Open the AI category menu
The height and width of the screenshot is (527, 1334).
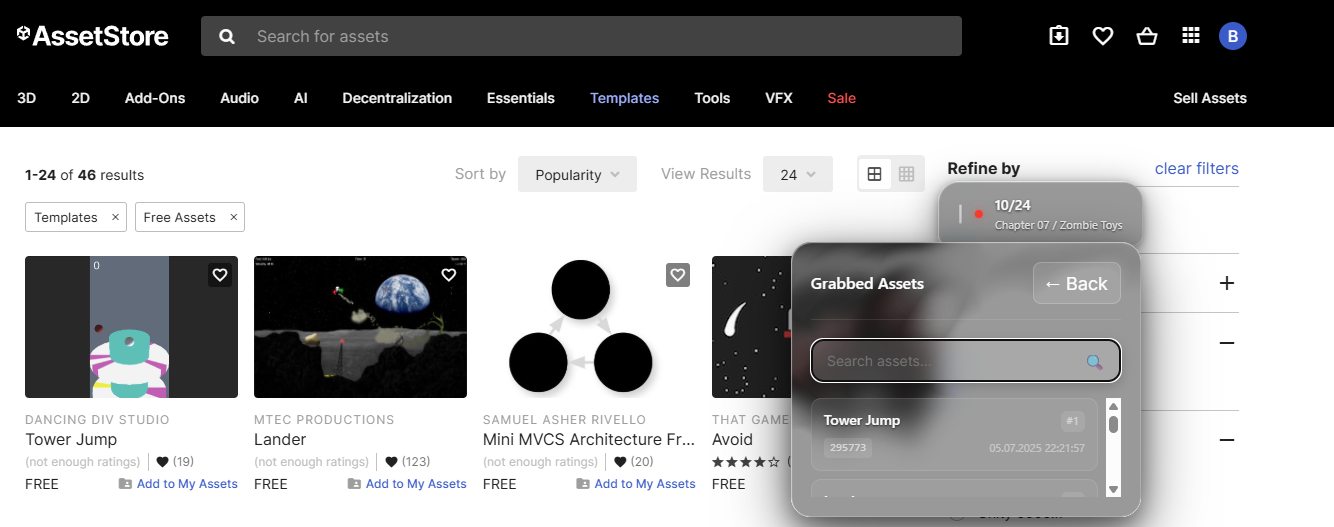[x=301, y=98]
